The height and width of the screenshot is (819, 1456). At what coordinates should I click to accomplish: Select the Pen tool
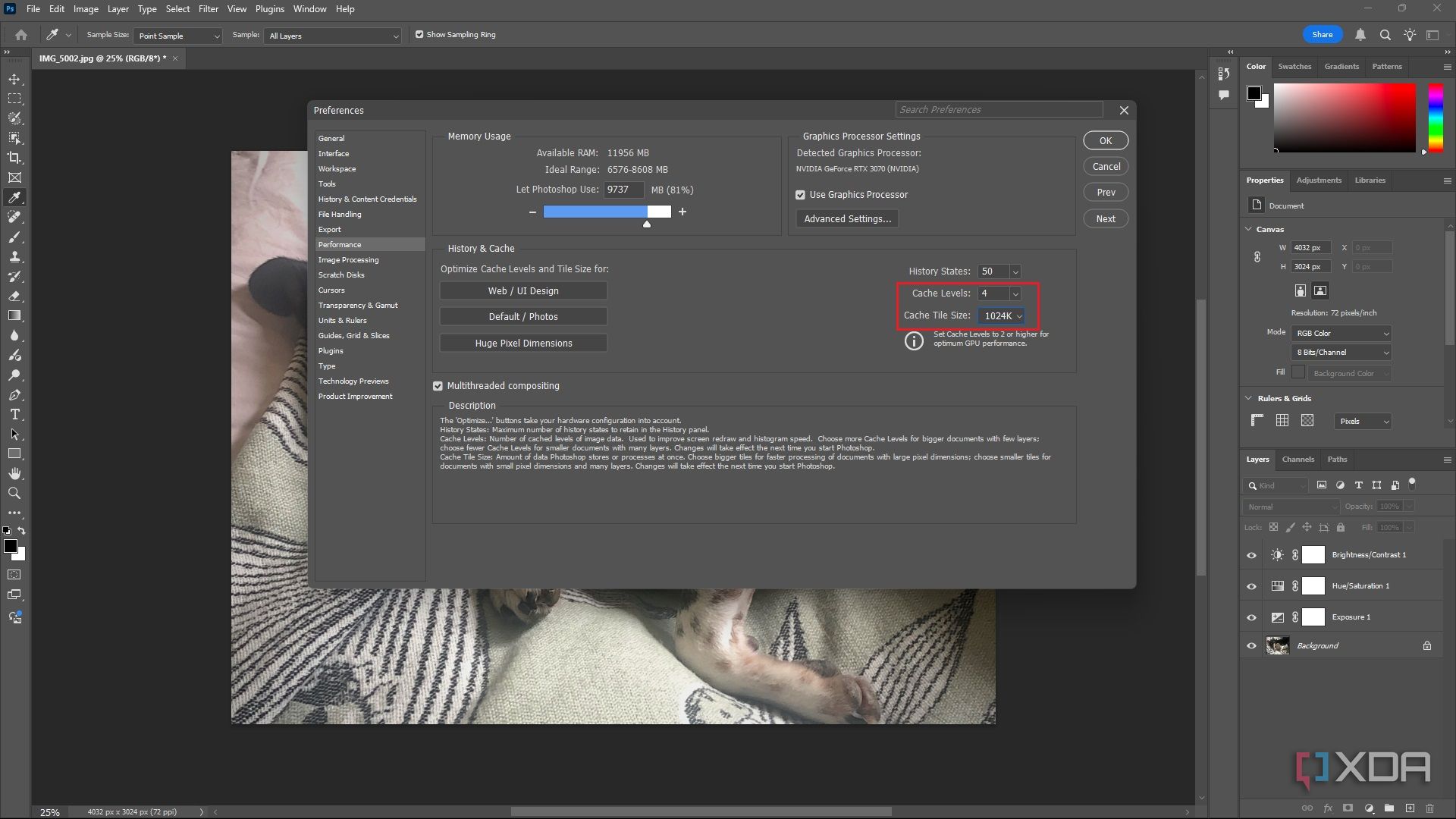(15, 395)
